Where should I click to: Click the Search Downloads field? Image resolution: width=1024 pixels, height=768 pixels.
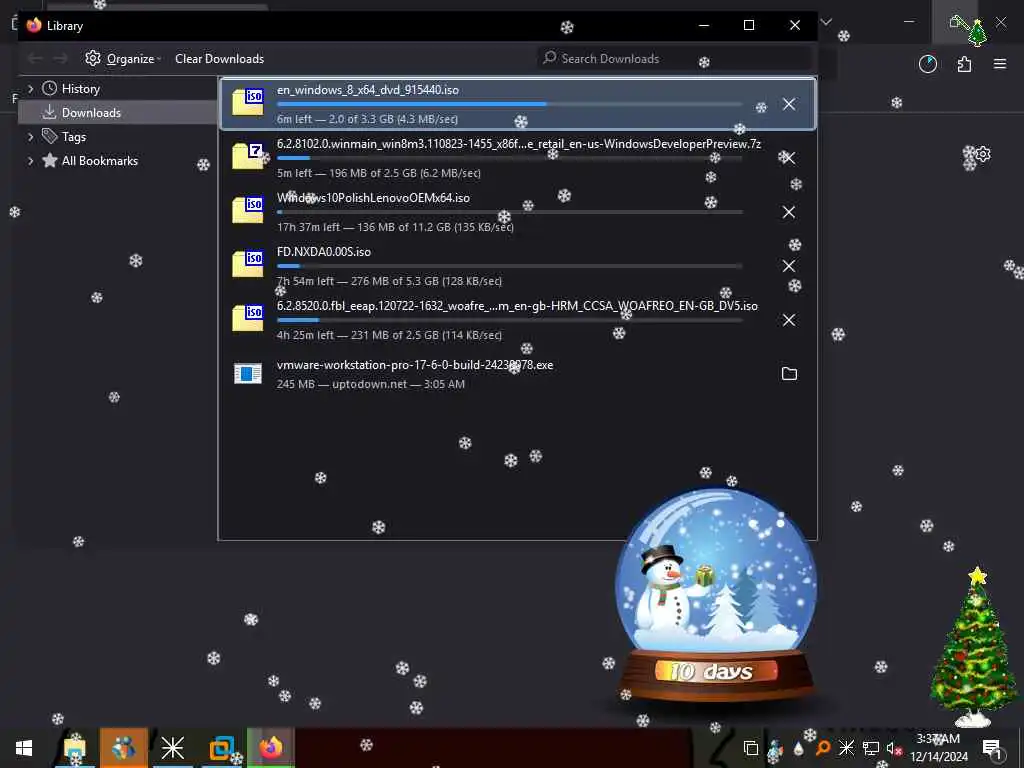pyautogui.click(x=675, y=58)
